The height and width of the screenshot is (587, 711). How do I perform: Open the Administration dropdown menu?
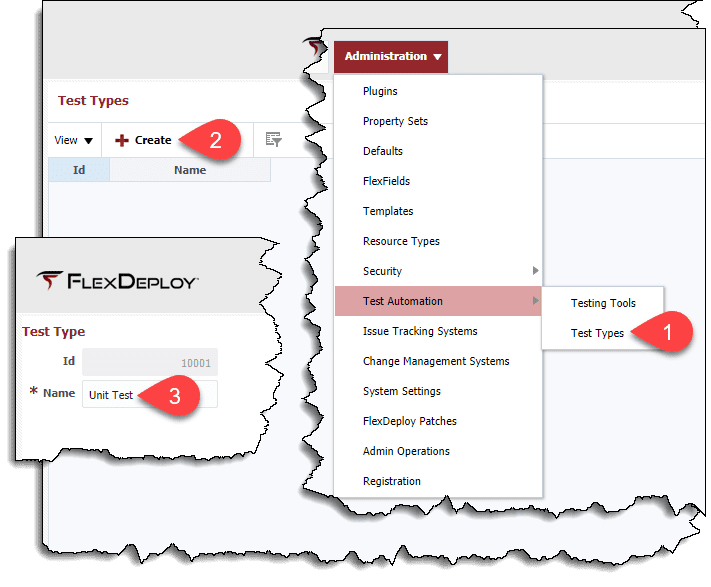390,57
